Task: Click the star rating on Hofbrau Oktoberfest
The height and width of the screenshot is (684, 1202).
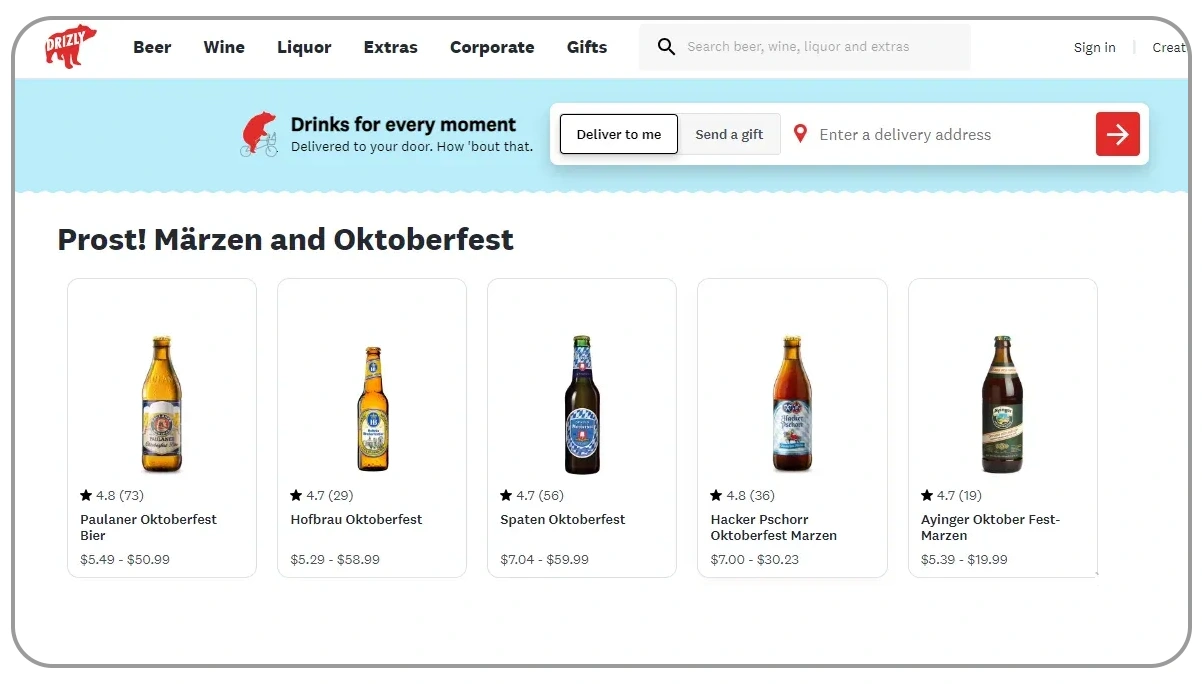Action: [296, 495]
